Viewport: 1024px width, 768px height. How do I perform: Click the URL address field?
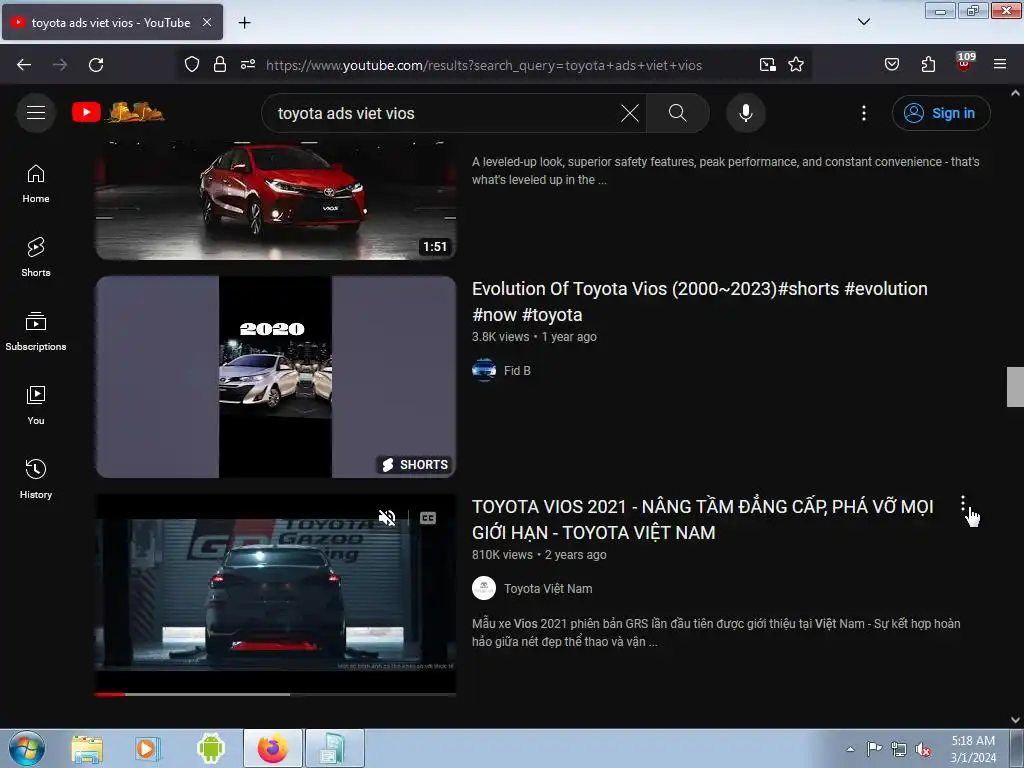[483, 65]
